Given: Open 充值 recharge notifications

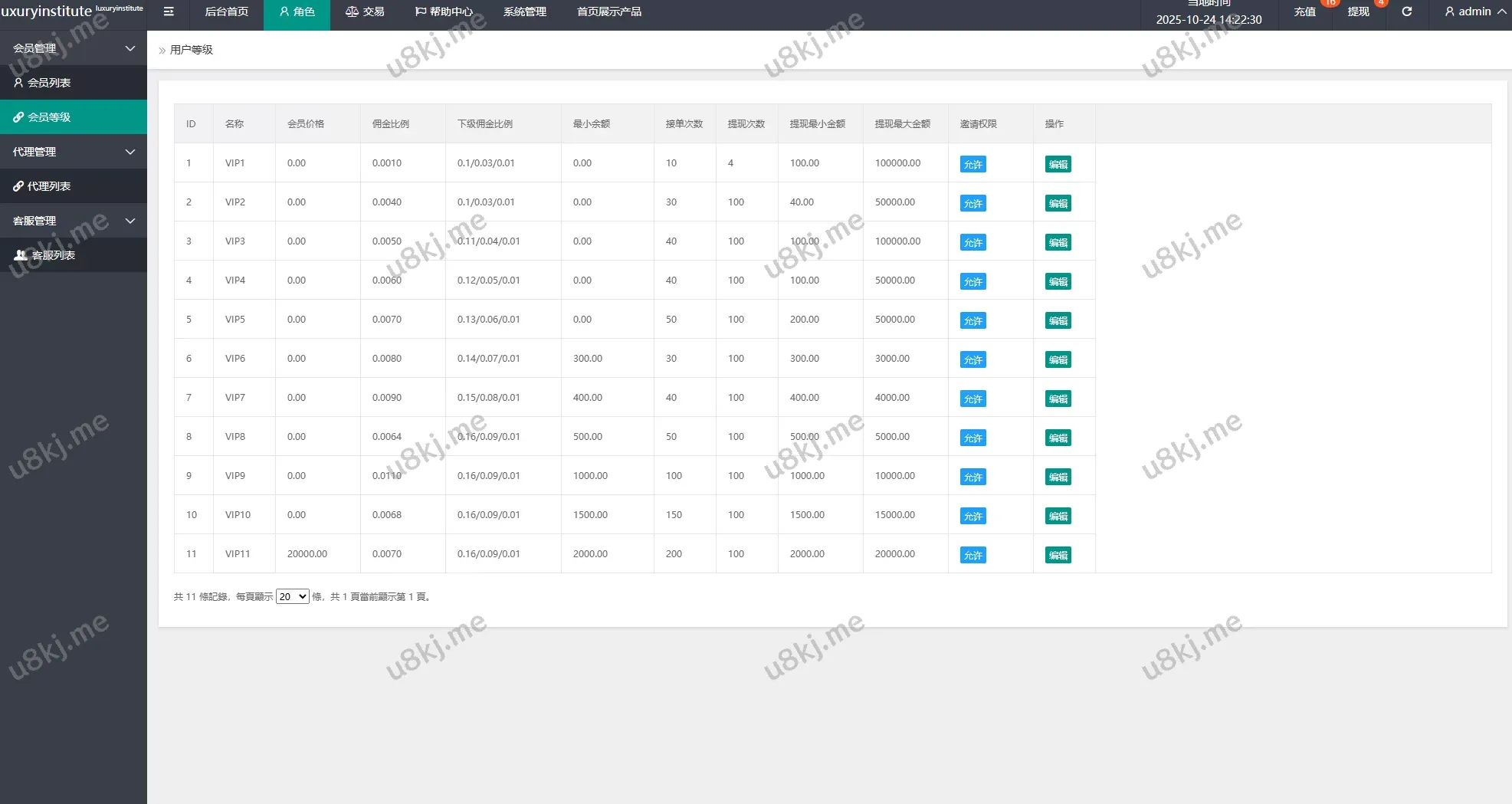Looking at the screenshot, I should [1304, 11].
